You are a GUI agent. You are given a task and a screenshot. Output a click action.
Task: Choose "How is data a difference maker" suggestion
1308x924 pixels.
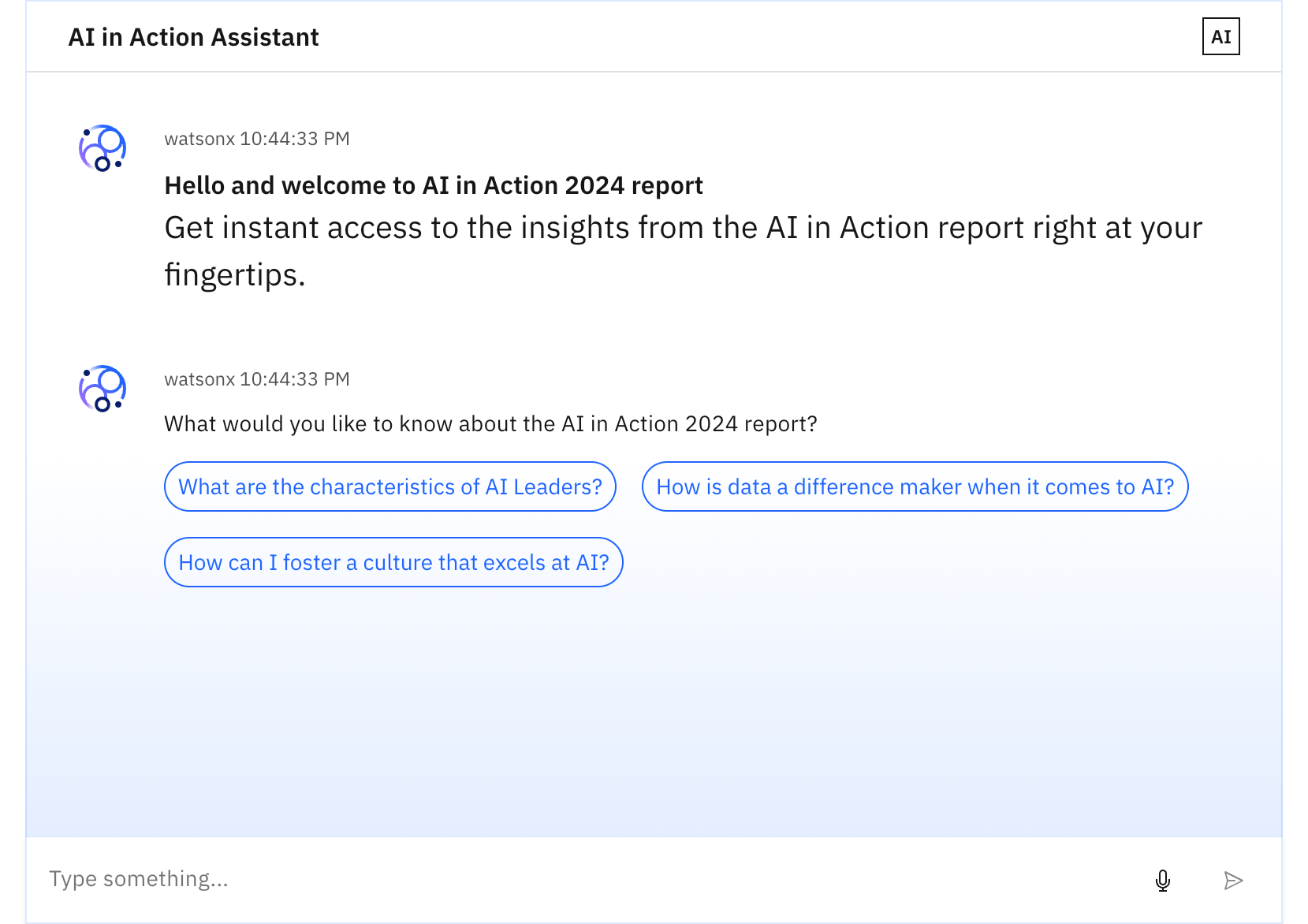915,486
